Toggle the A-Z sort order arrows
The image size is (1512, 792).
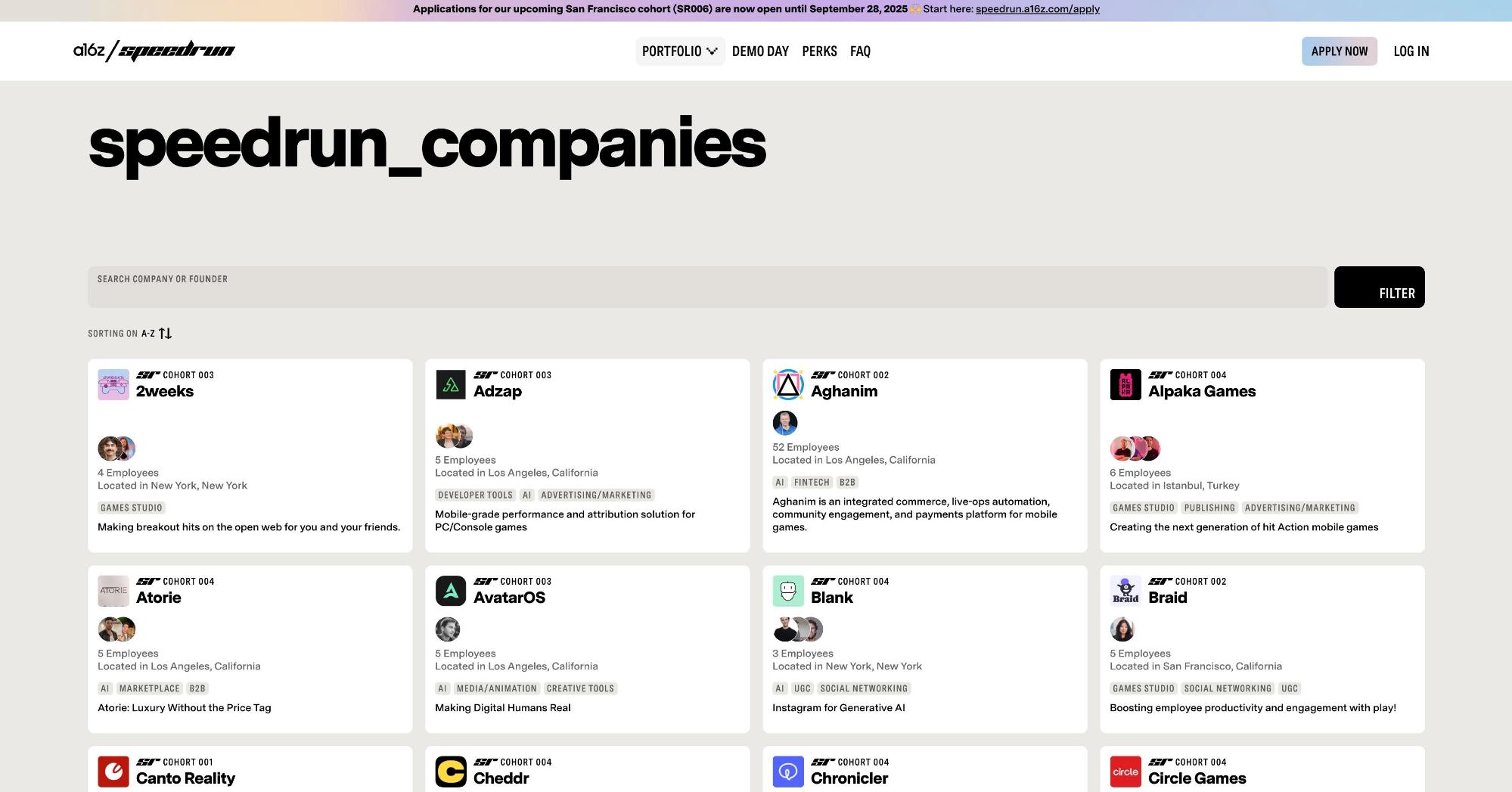[x=165, y=334]
